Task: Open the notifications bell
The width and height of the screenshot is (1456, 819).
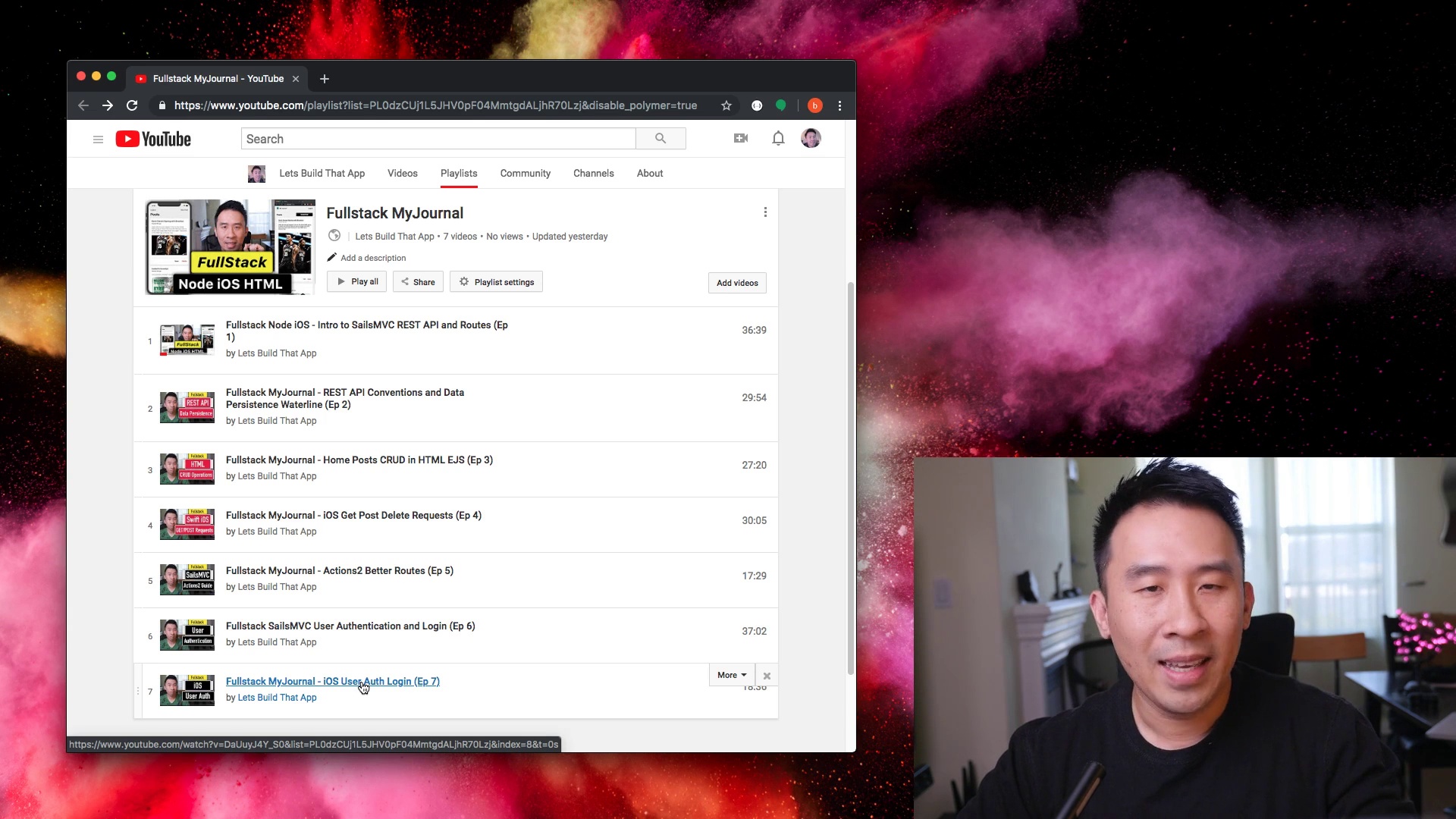Action: (778, 138)
